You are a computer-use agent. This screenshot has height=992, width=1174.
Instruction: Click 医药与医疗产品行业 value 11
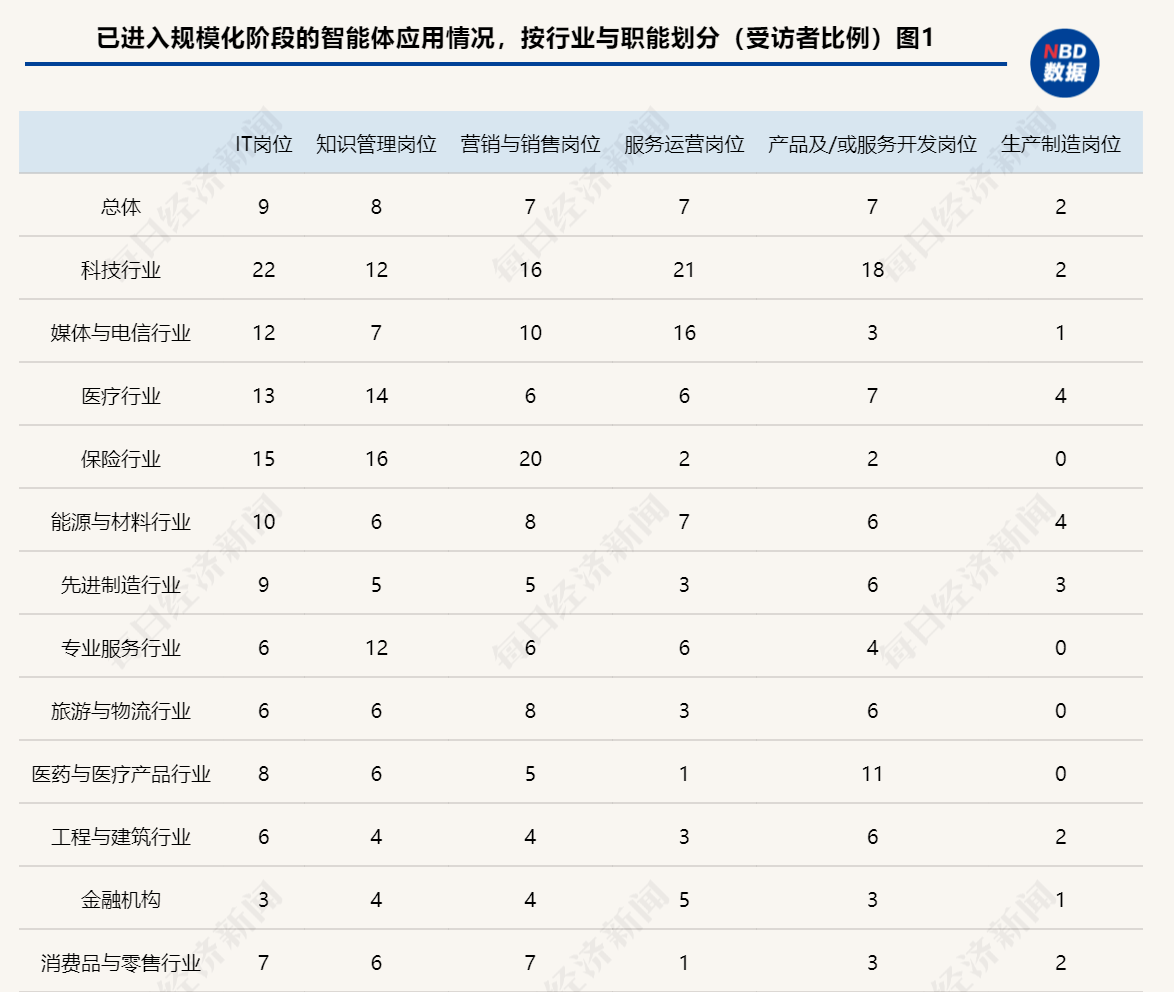coord(872,774)
